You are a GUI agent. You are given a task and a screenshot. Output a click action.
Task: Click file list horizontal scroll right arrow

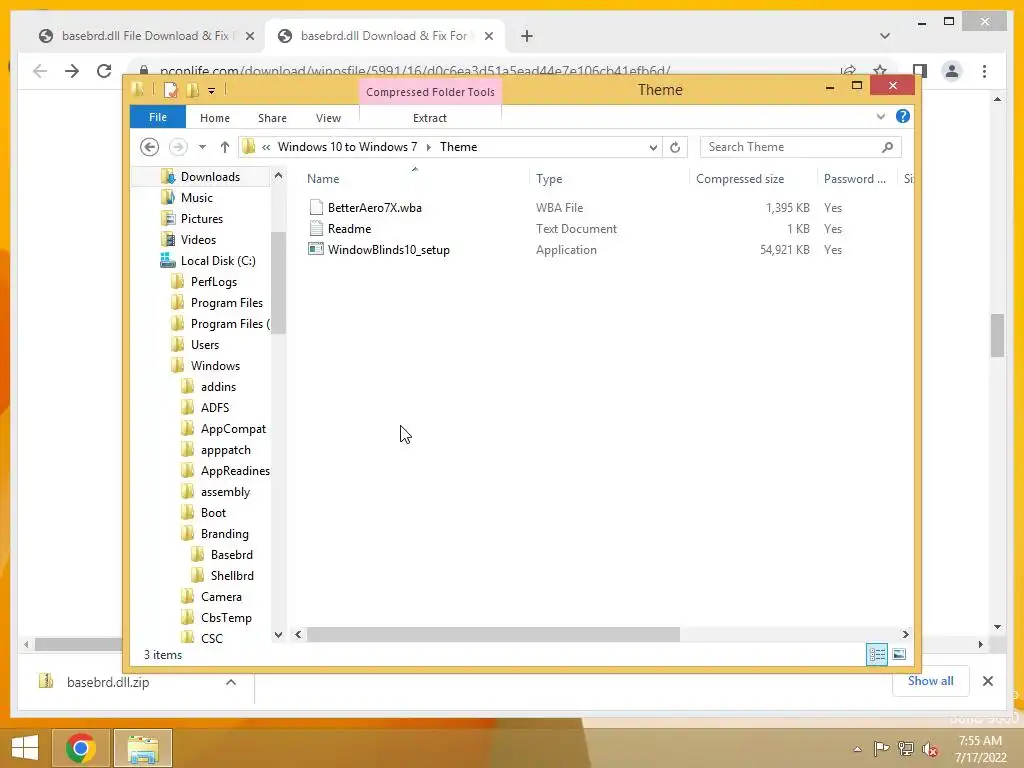(905, 634)
